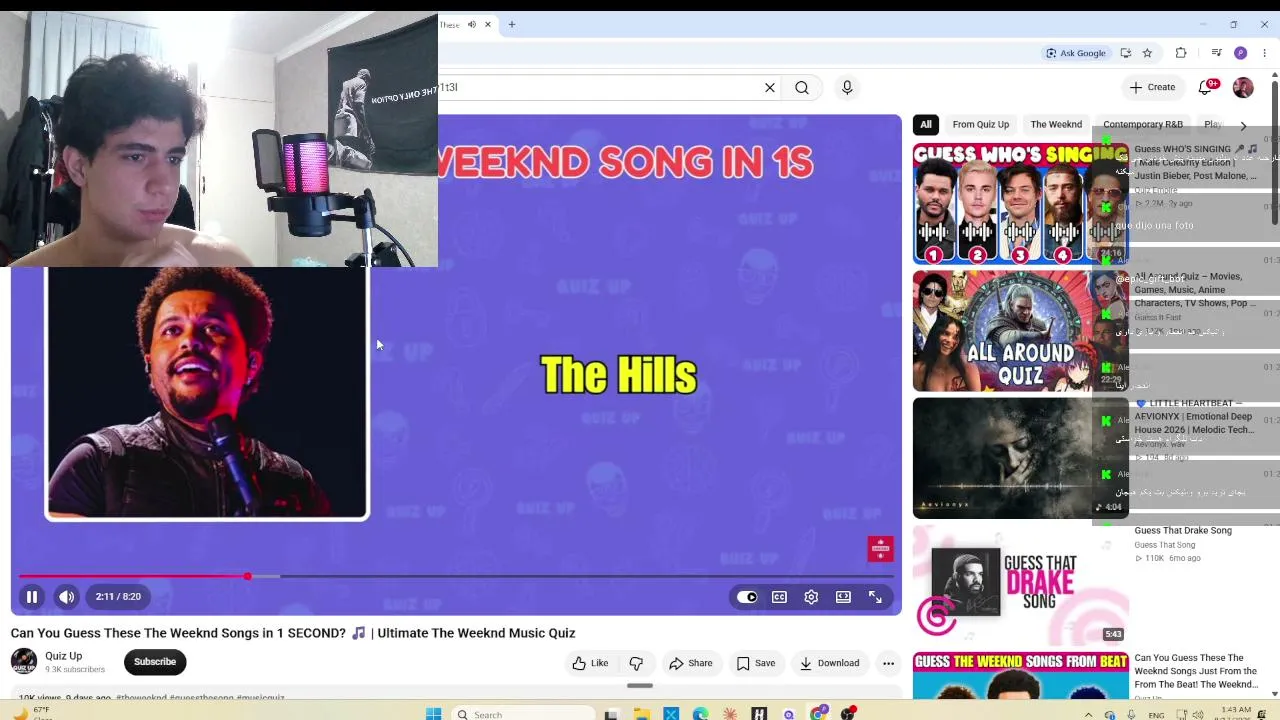
Task: Mute the video volume
Action: 66,597
